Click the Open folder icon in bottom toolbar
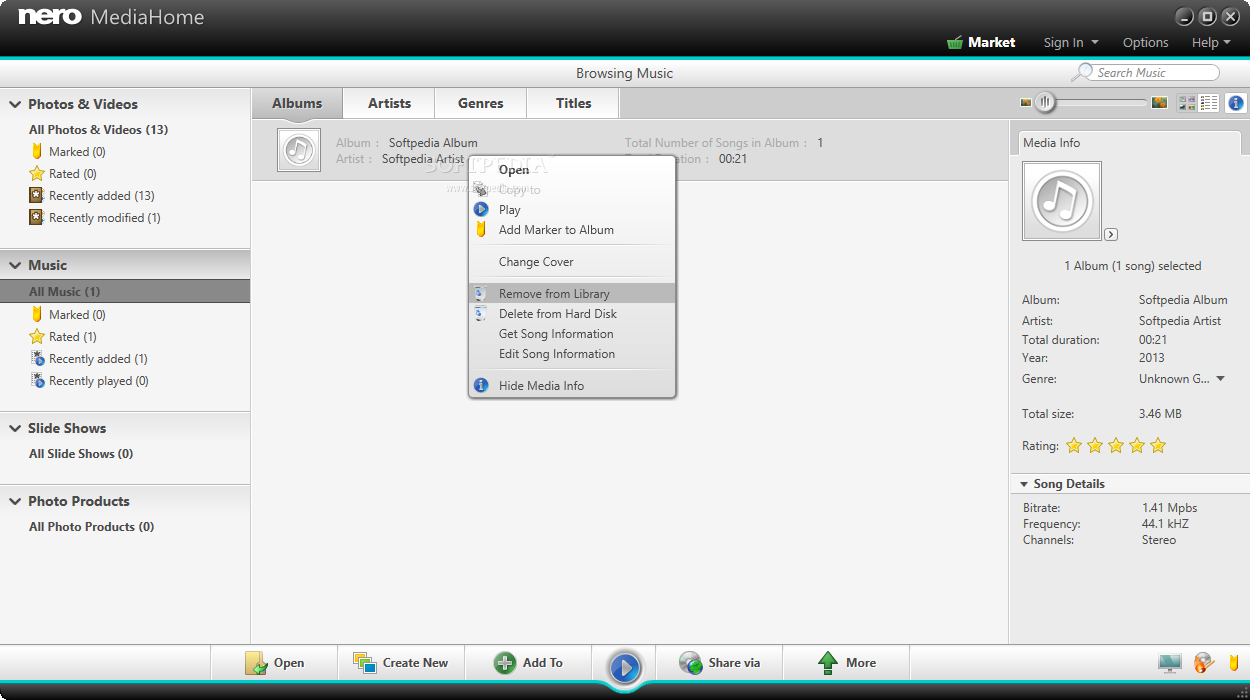 (256, 663)
